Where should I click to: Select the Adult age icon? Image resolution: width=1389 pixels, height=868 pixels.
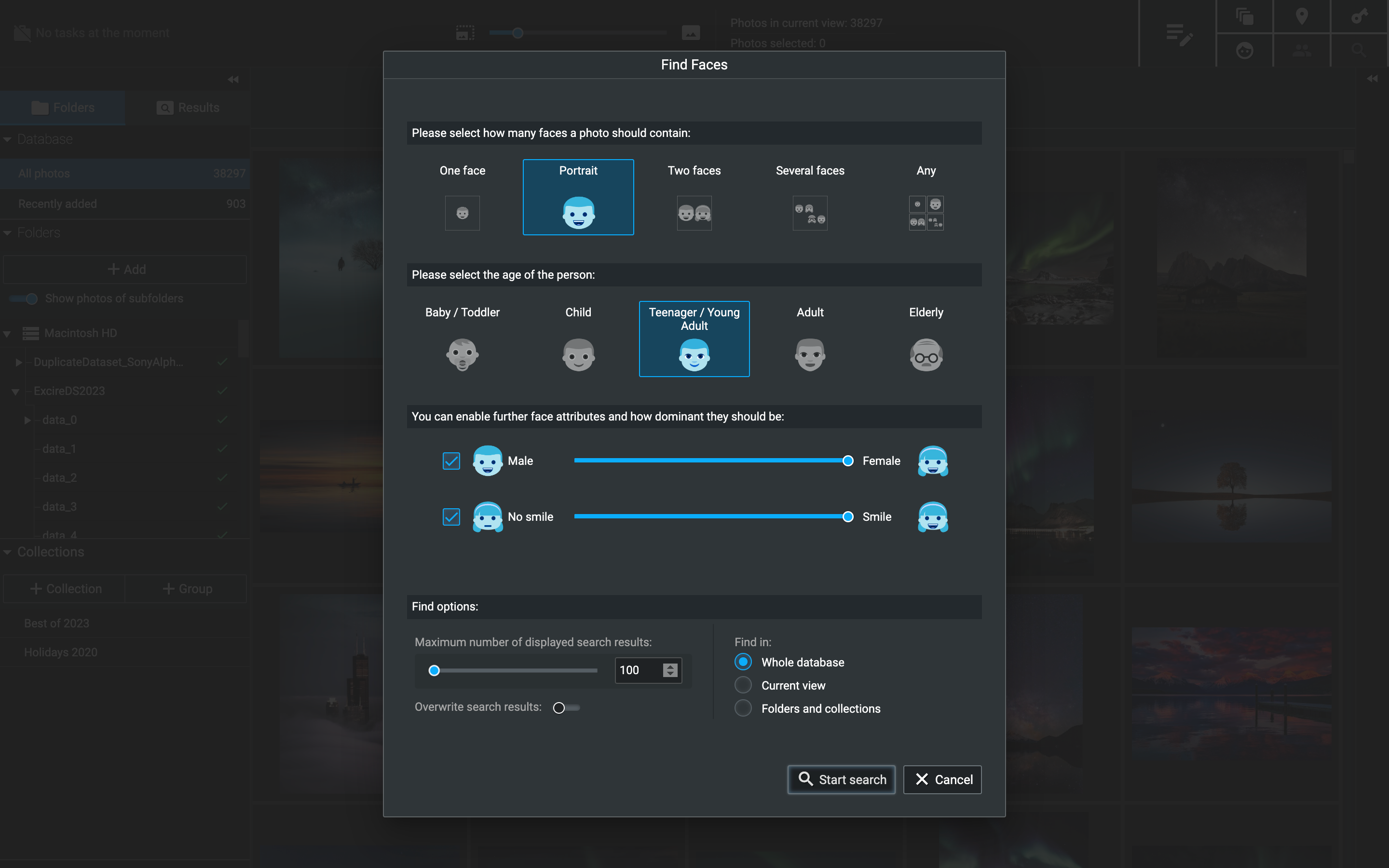pyautogui.click(x=810, y=354)
